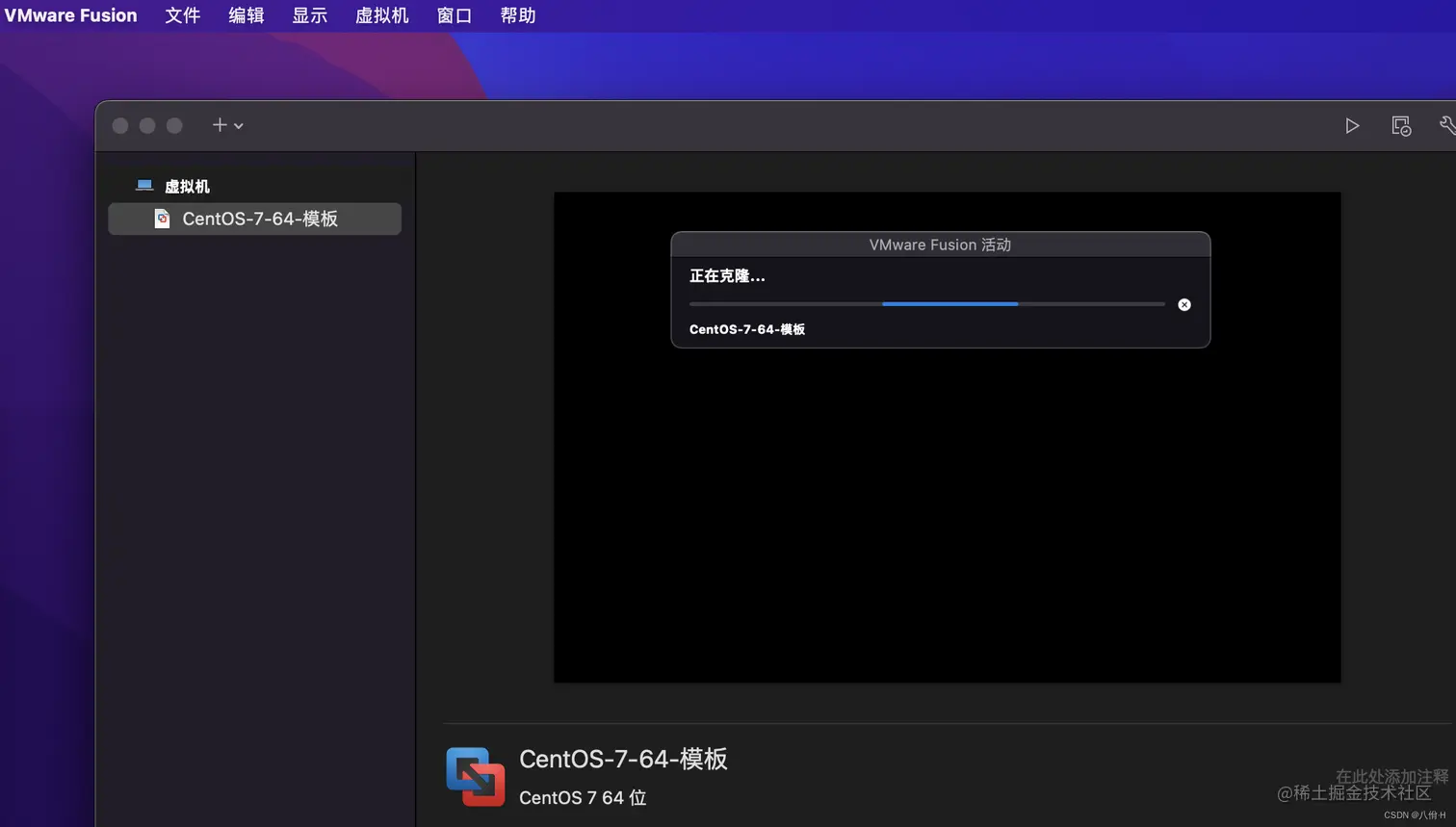Click the VMware Fusion 活动 dialog title
The image size is (1456, 827).
(940, 245)
